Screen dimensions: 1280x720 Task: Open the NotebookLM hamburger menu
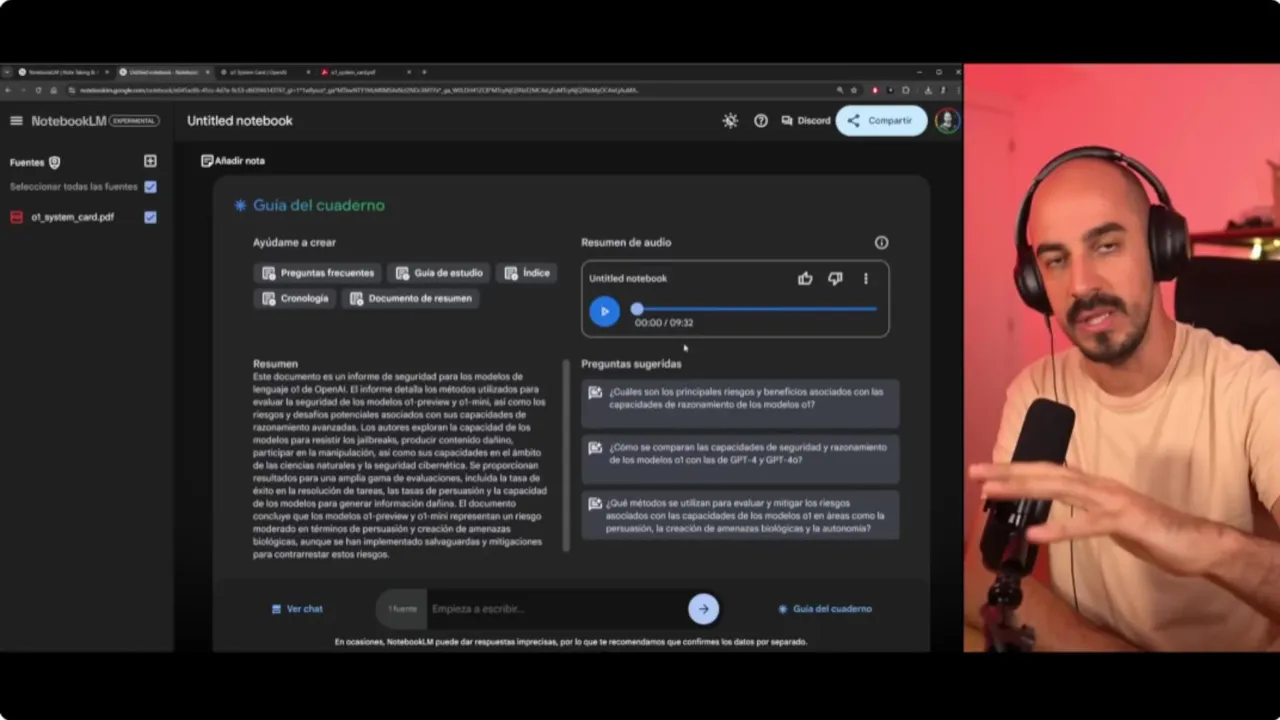16,121
